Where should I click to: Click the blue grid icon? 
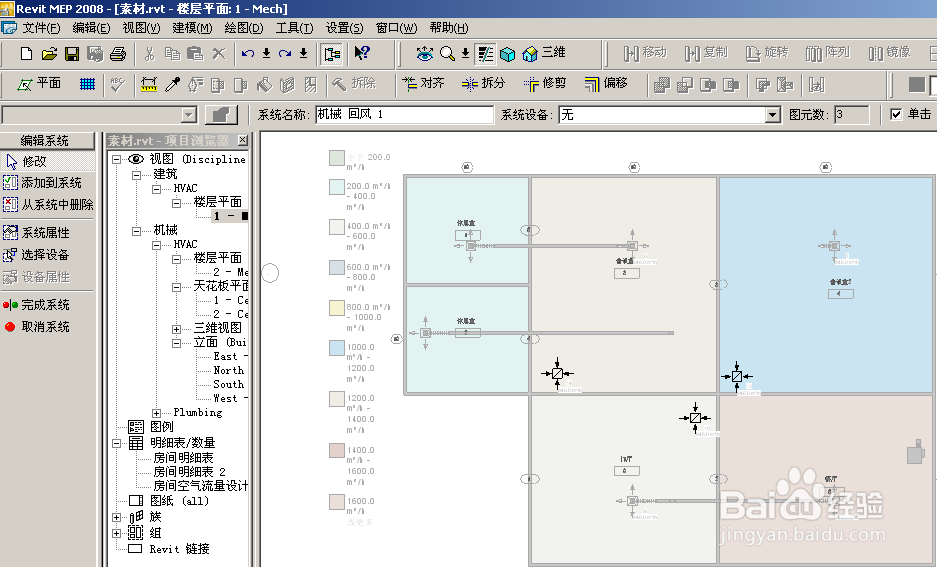coord(87,84)
